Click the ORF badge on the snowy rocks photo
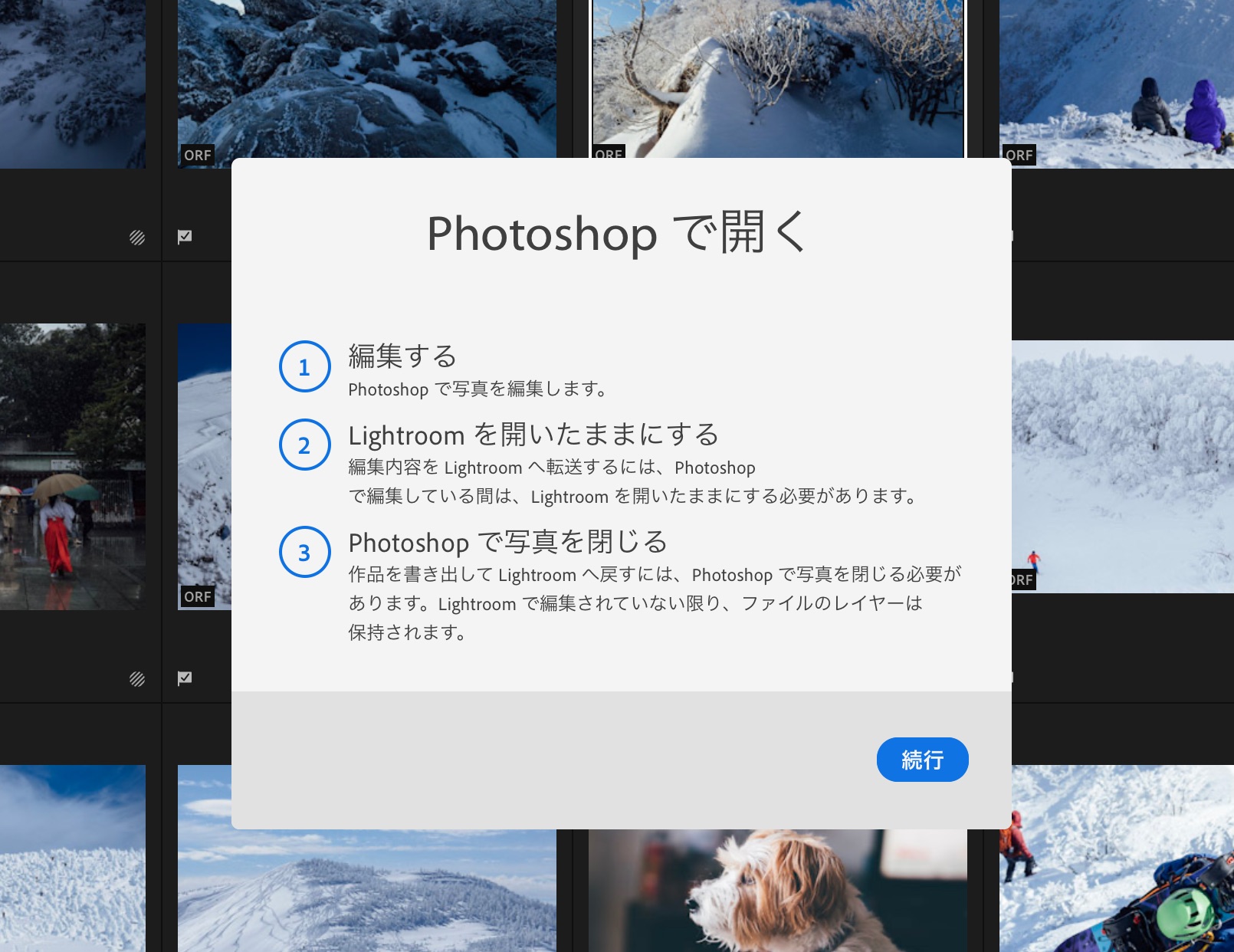 tap(197, 155)
